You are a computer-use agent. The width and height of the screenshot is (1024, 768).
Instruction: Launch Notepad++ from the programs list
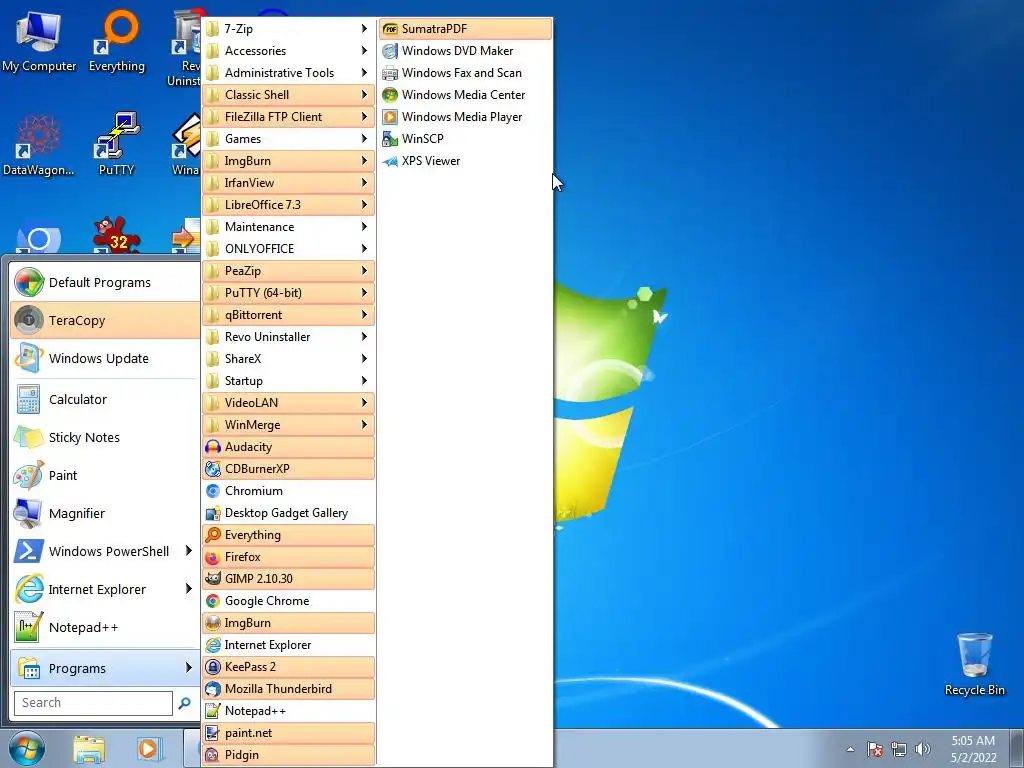tap(289, 711)
